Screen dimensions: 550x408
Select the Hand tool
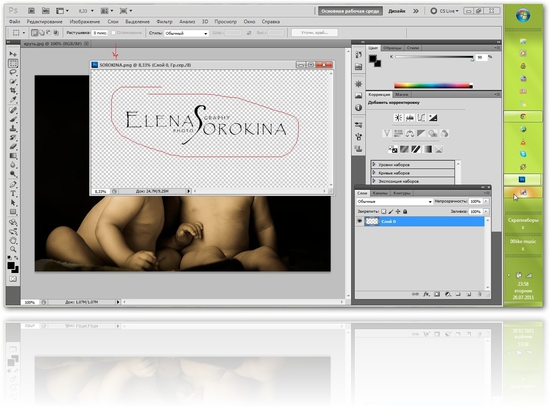(13, 240)
